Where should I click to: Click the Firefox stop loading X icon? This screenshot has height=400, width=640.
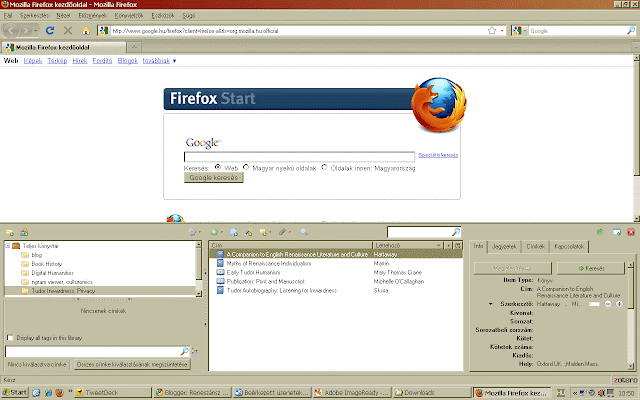(68, 31)
